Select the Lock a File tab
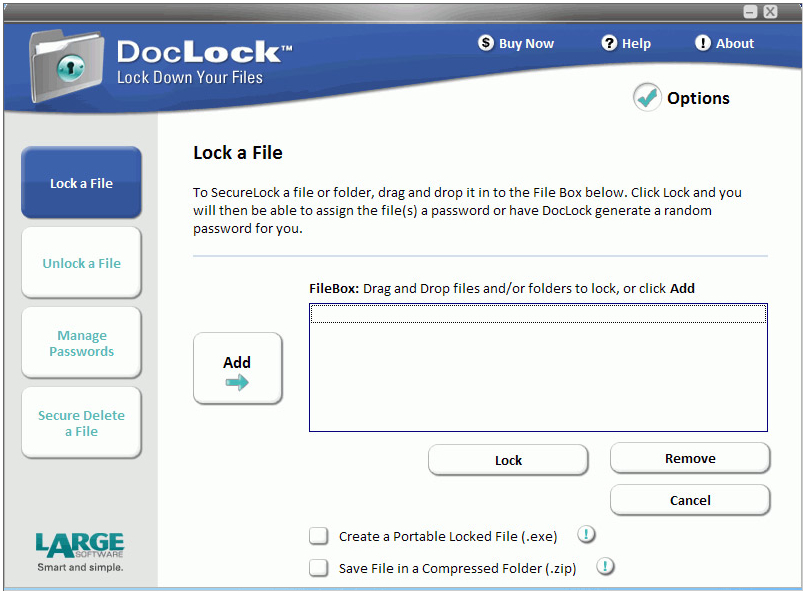This screenshot has width=807, height=597. [x=81, y=183]
